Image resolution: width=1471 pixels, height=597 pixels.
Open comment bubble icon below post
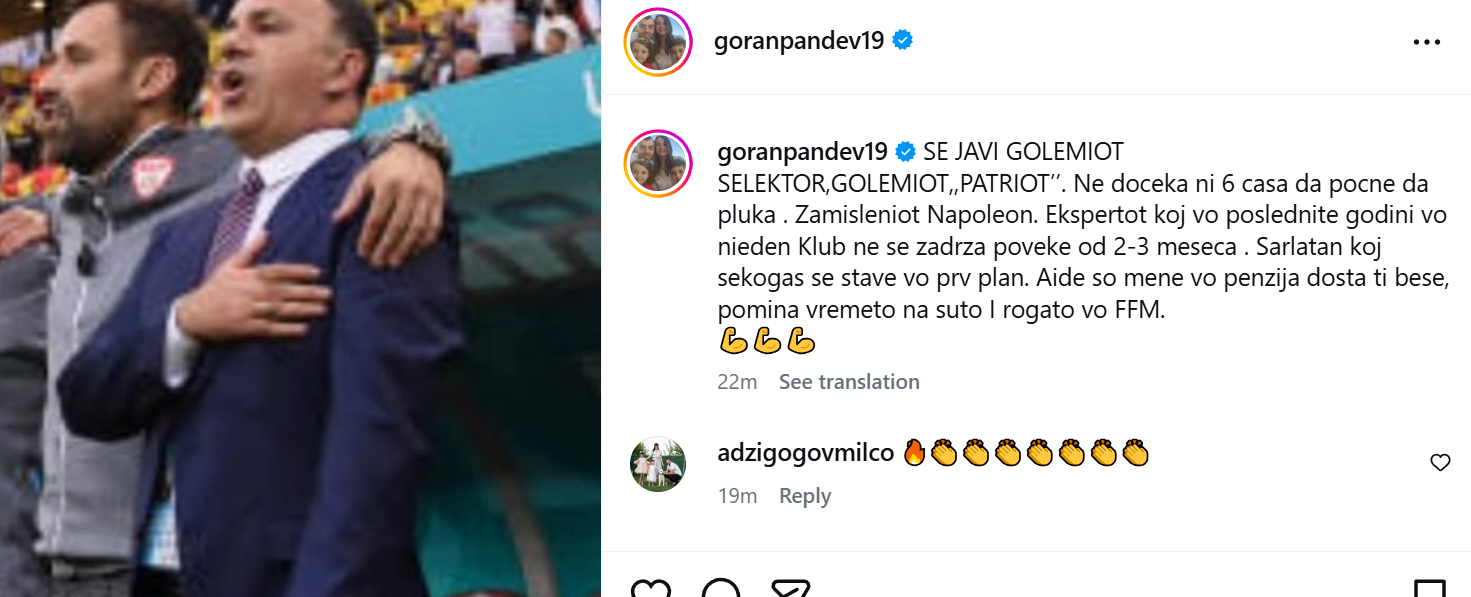tap(720, 588)
